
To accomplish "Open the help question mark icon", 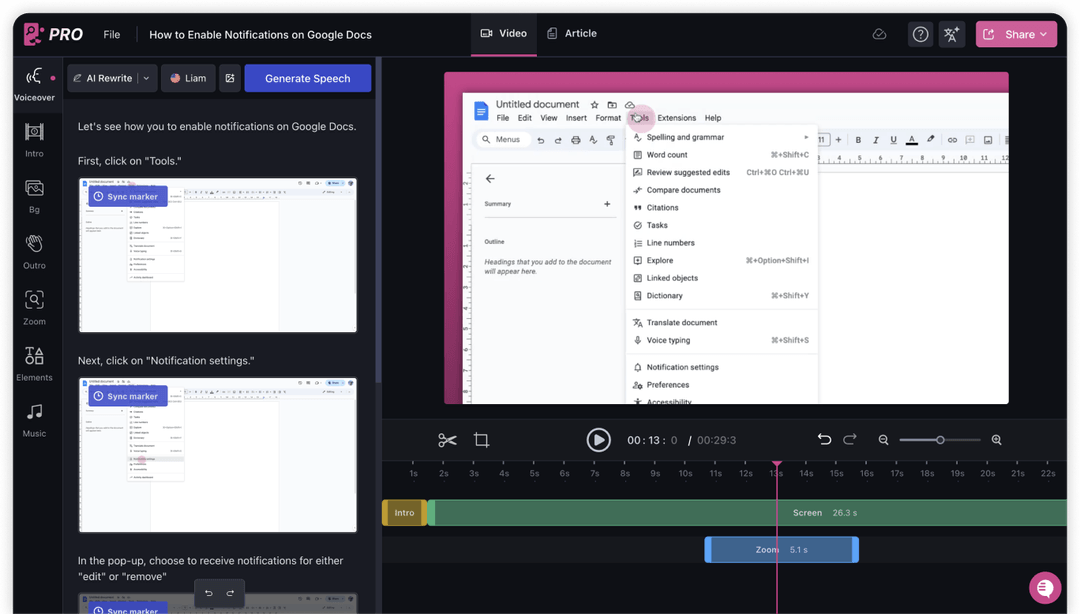I will (x=920, y=34).
